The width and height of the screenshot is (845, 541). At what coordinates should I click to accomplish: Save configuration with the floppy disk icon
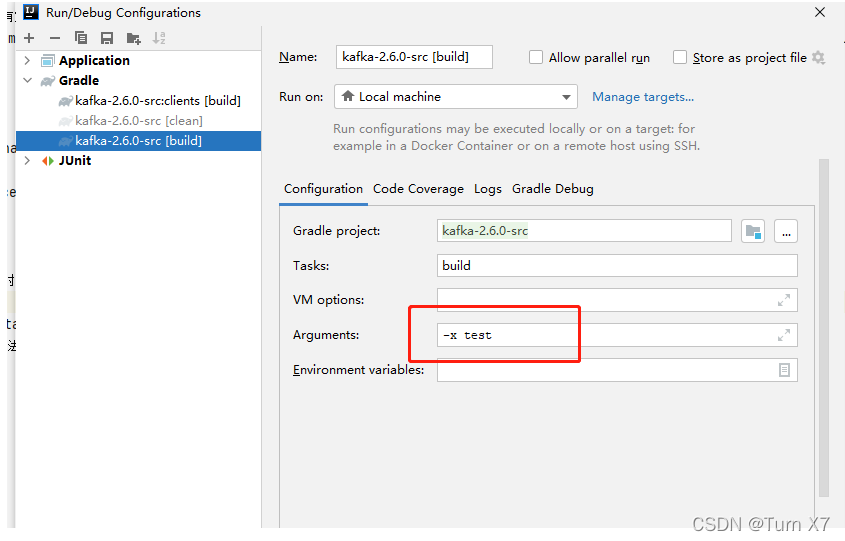(107, 38)
